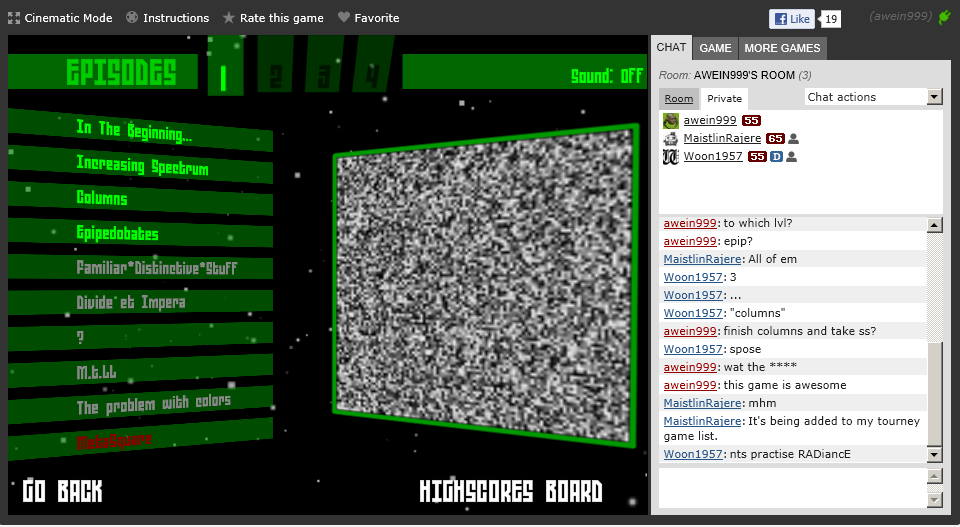This screenshot has width=960, height=527.
Task: Click the green plug connection icon
Action: (x=944, y=17)
